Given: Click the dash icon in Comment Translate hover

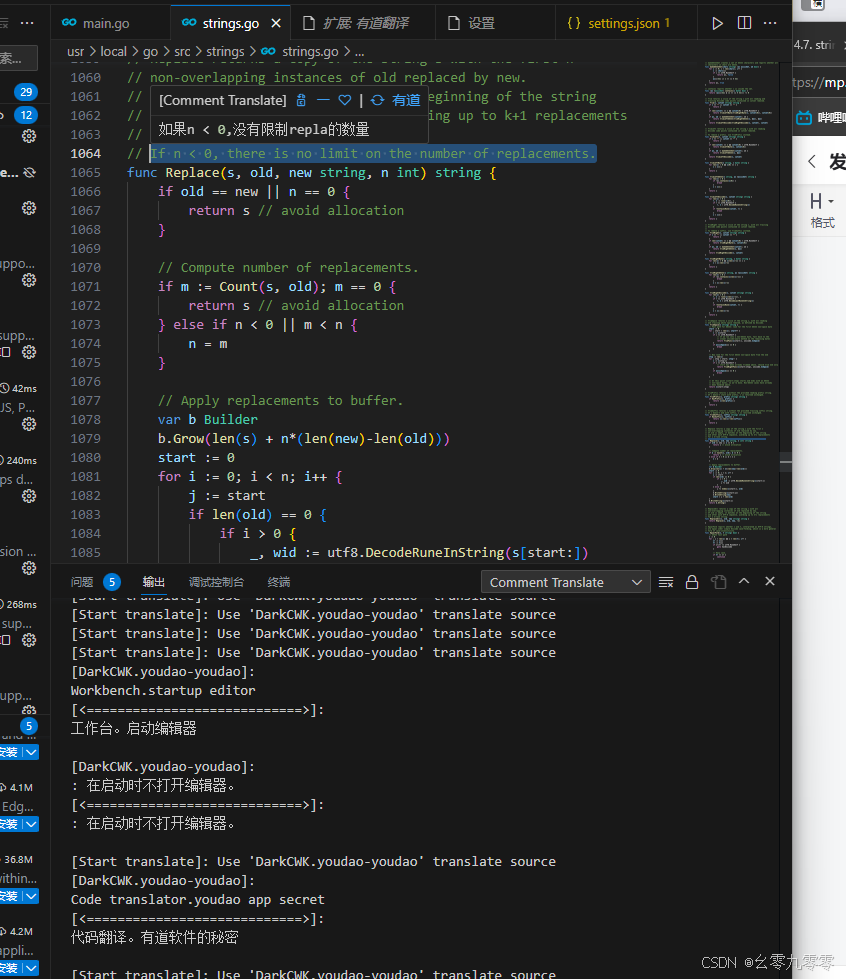Looking at the screenshot, I should click(323, 101).
